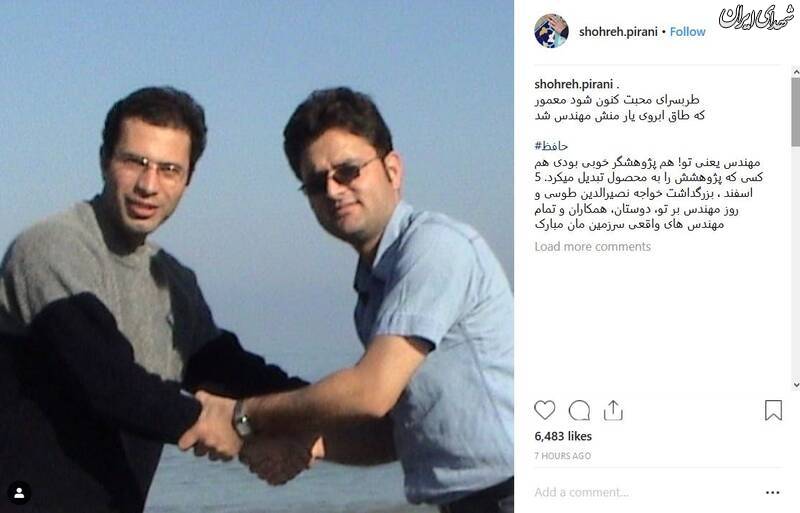
Task: Click the comment scrollbar down arrow
Action: (795, 385)
